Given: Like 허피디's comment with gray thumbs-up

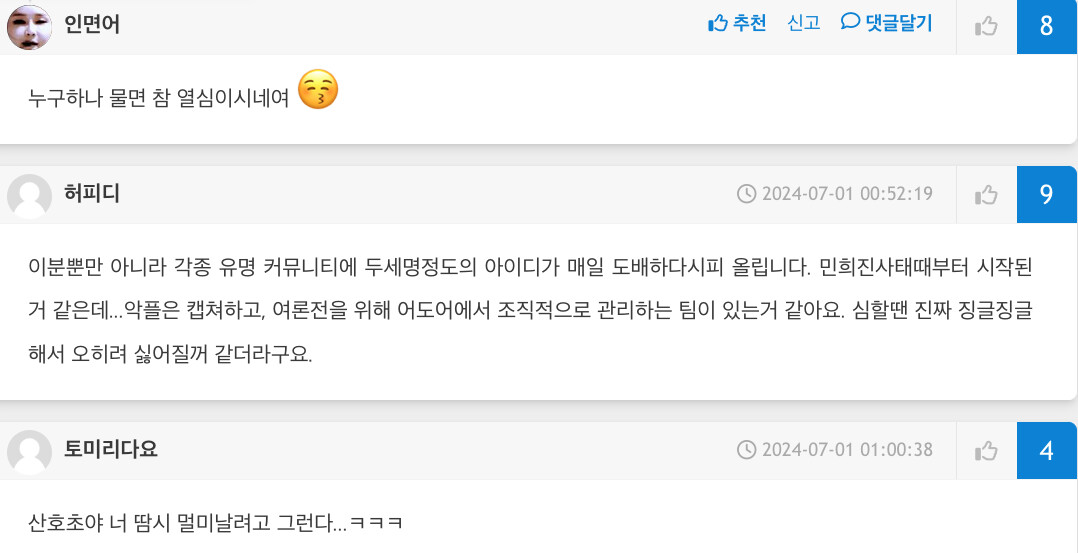Looking at the screenshot, I should (986, 195).
